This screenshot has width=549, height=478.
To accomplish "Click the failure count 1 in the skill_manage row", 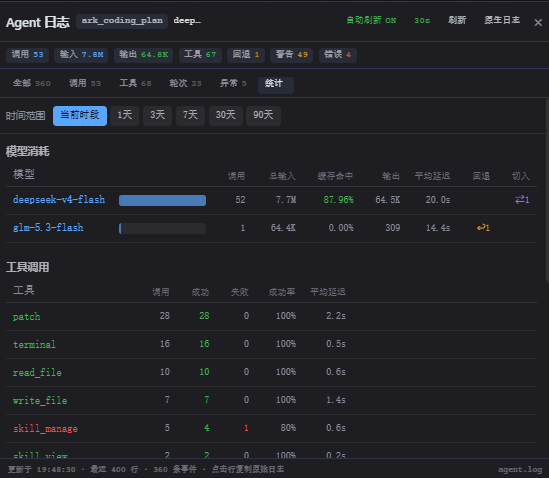I will click(246, 428).
